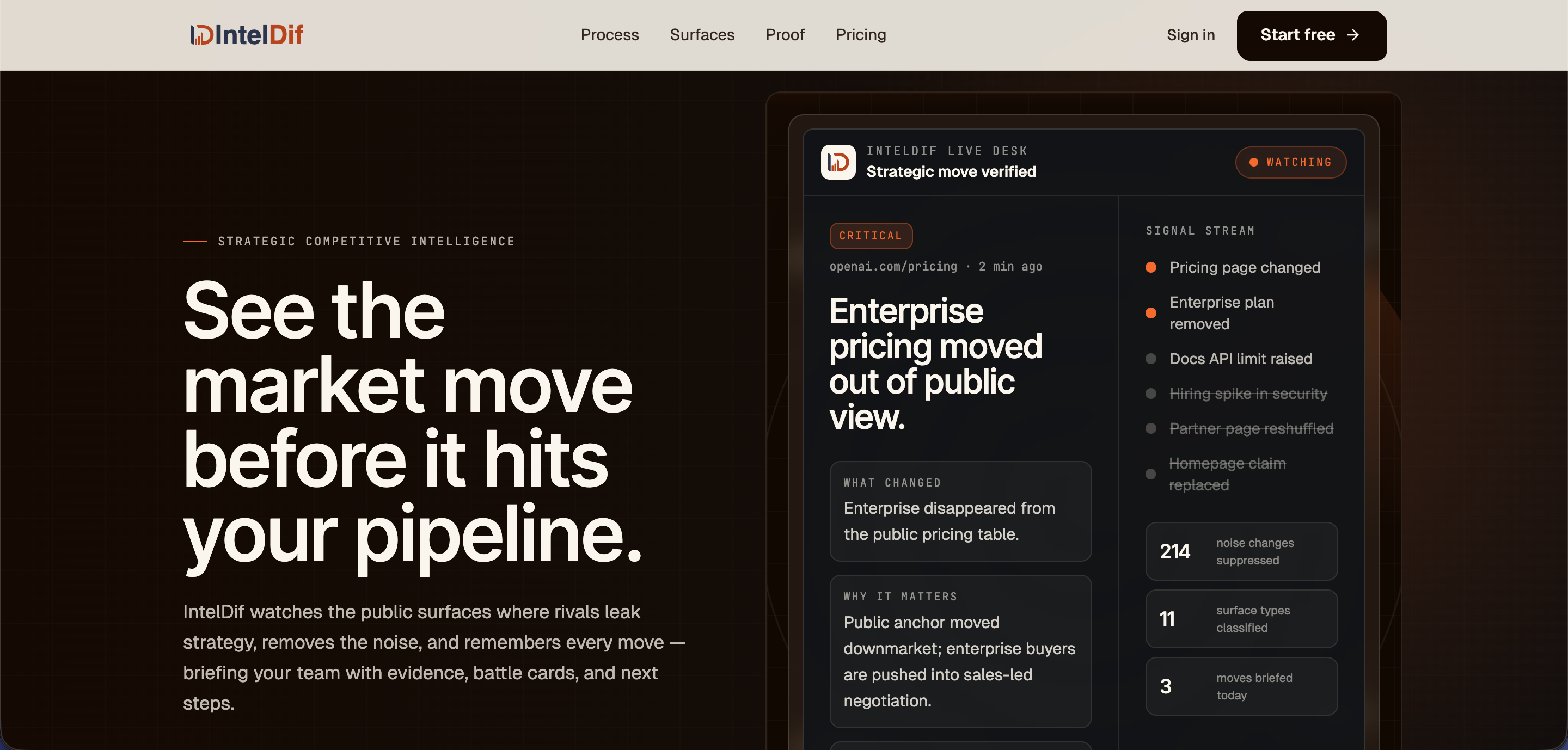Click the IntelDif logo in the header

(247, 35)
